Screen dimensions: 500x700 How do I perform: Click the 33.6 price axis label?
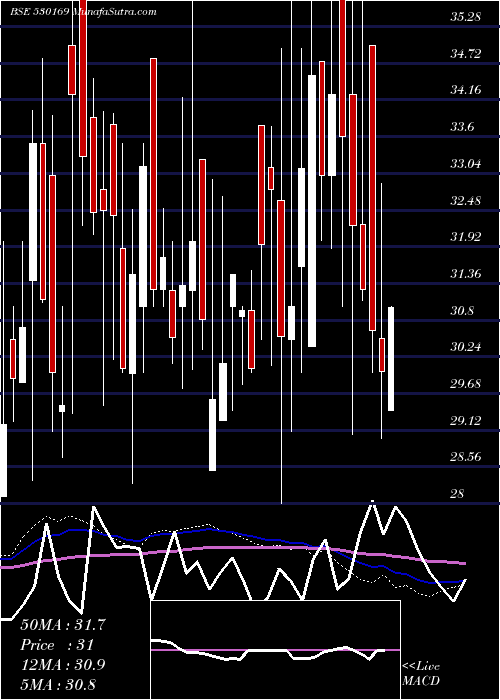[x=462, y=127]
